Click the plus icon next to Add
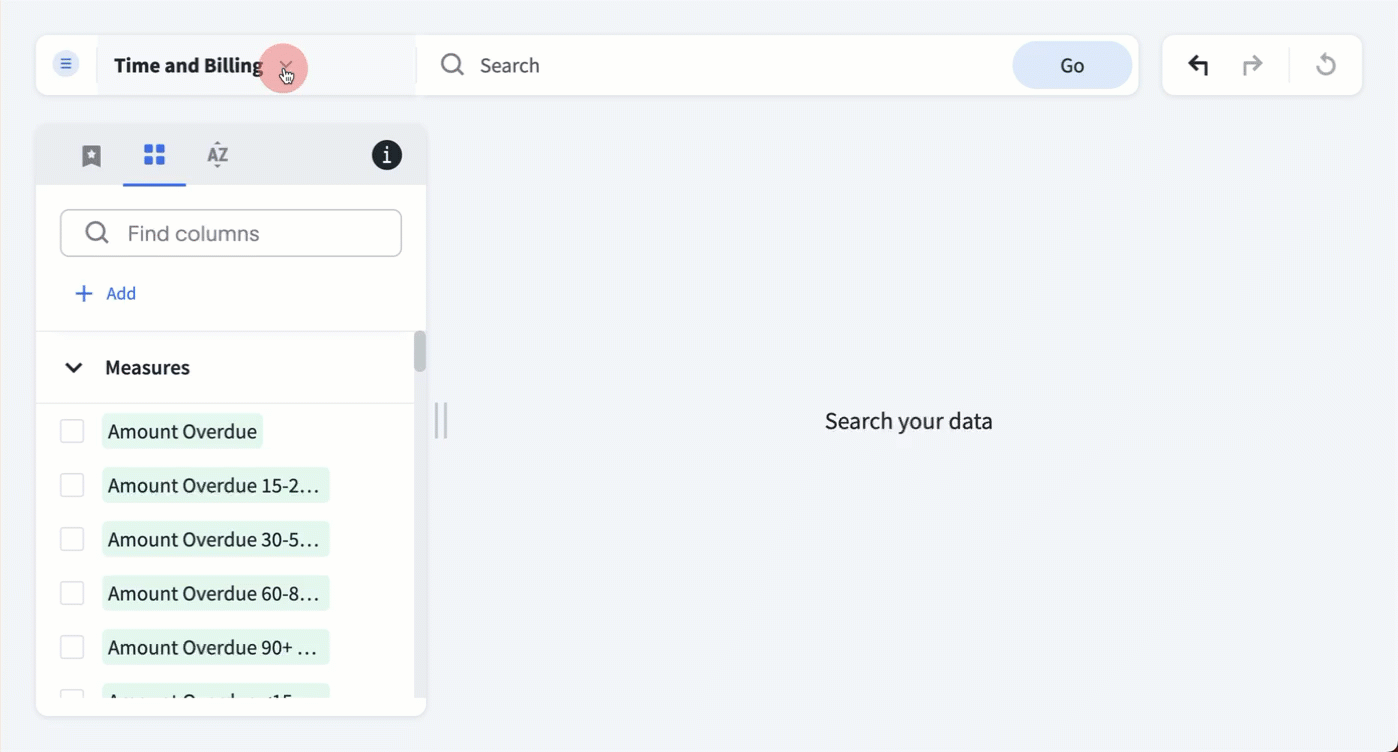 click(84, 293)
